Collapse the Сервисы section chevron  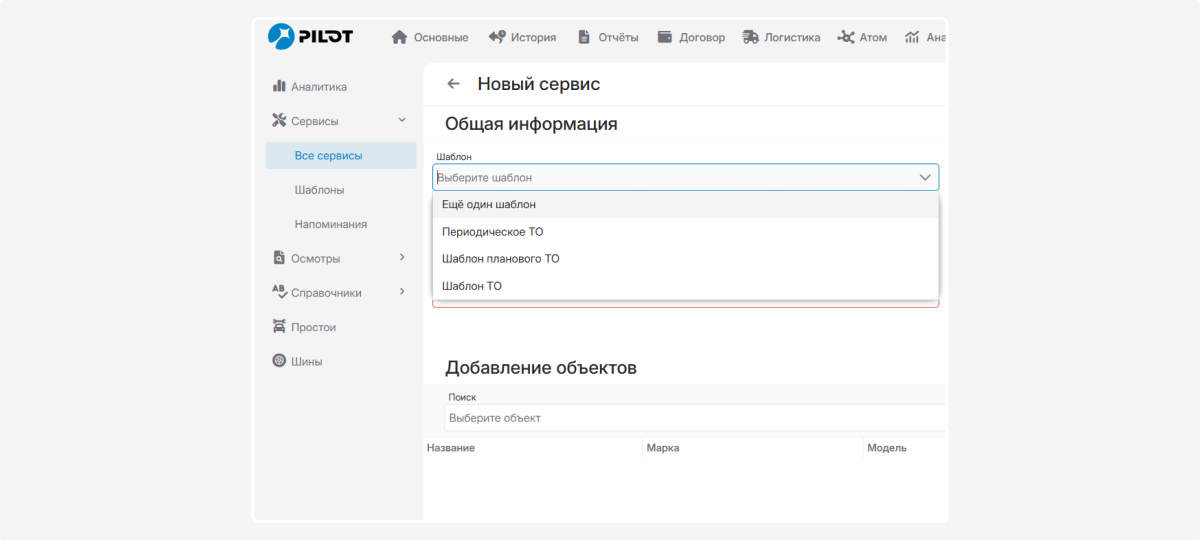(x=402, y=120)
